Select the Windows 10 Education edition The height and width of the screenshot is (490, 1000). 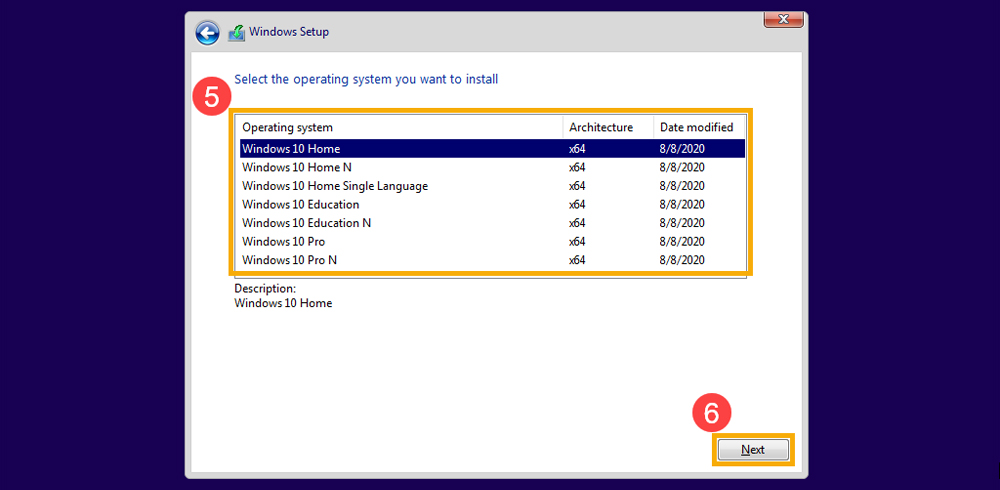pos(492,204)
